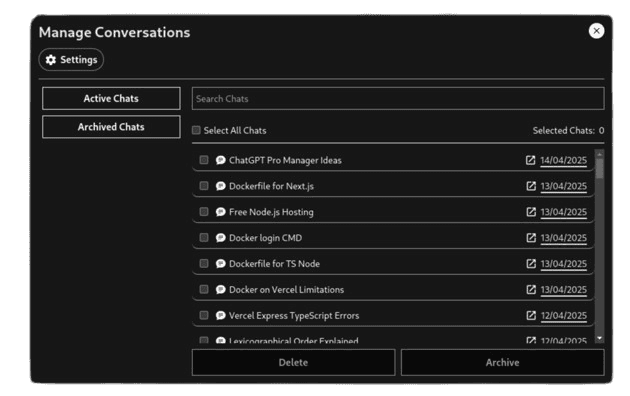Click chat bubble icon for ChatGPT Pro Manager Ideas

[x=220, y=160]
